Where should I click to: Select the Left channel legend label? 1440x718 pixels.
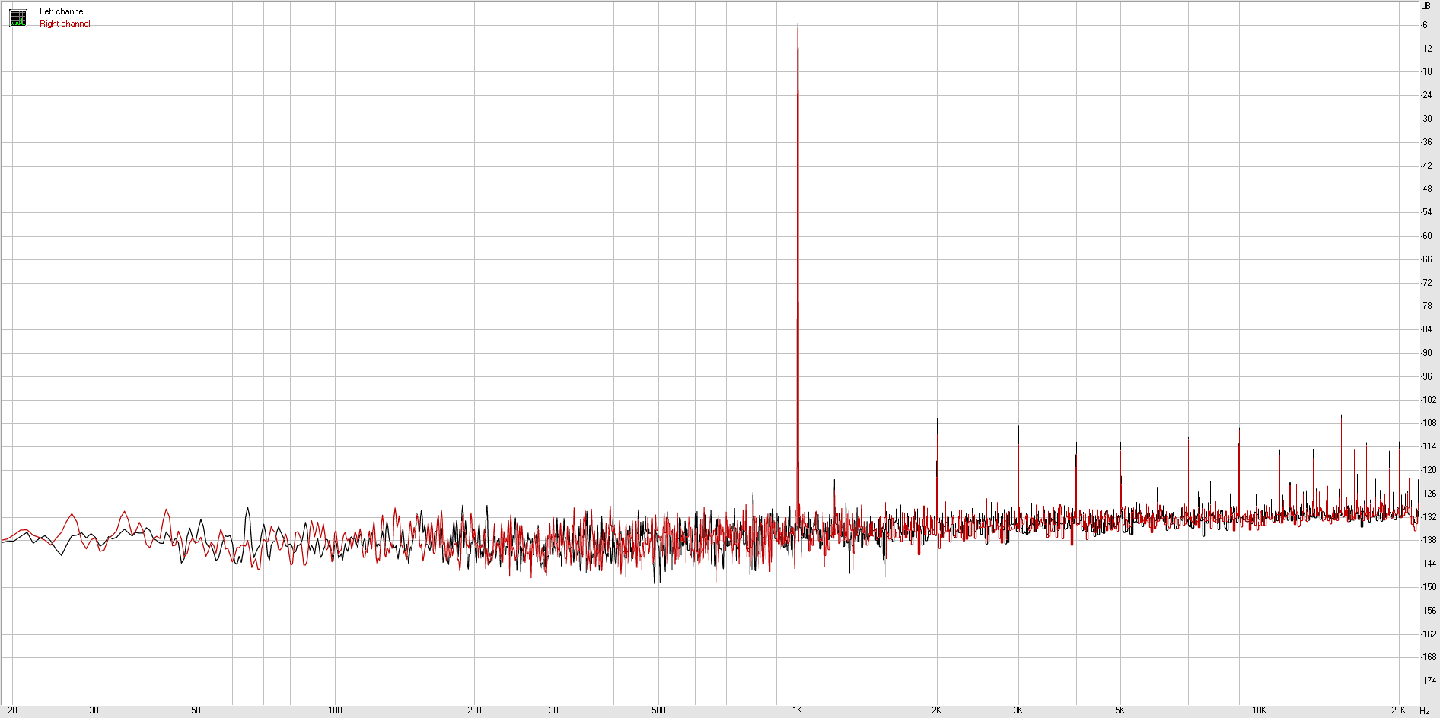tap(61, 12)
